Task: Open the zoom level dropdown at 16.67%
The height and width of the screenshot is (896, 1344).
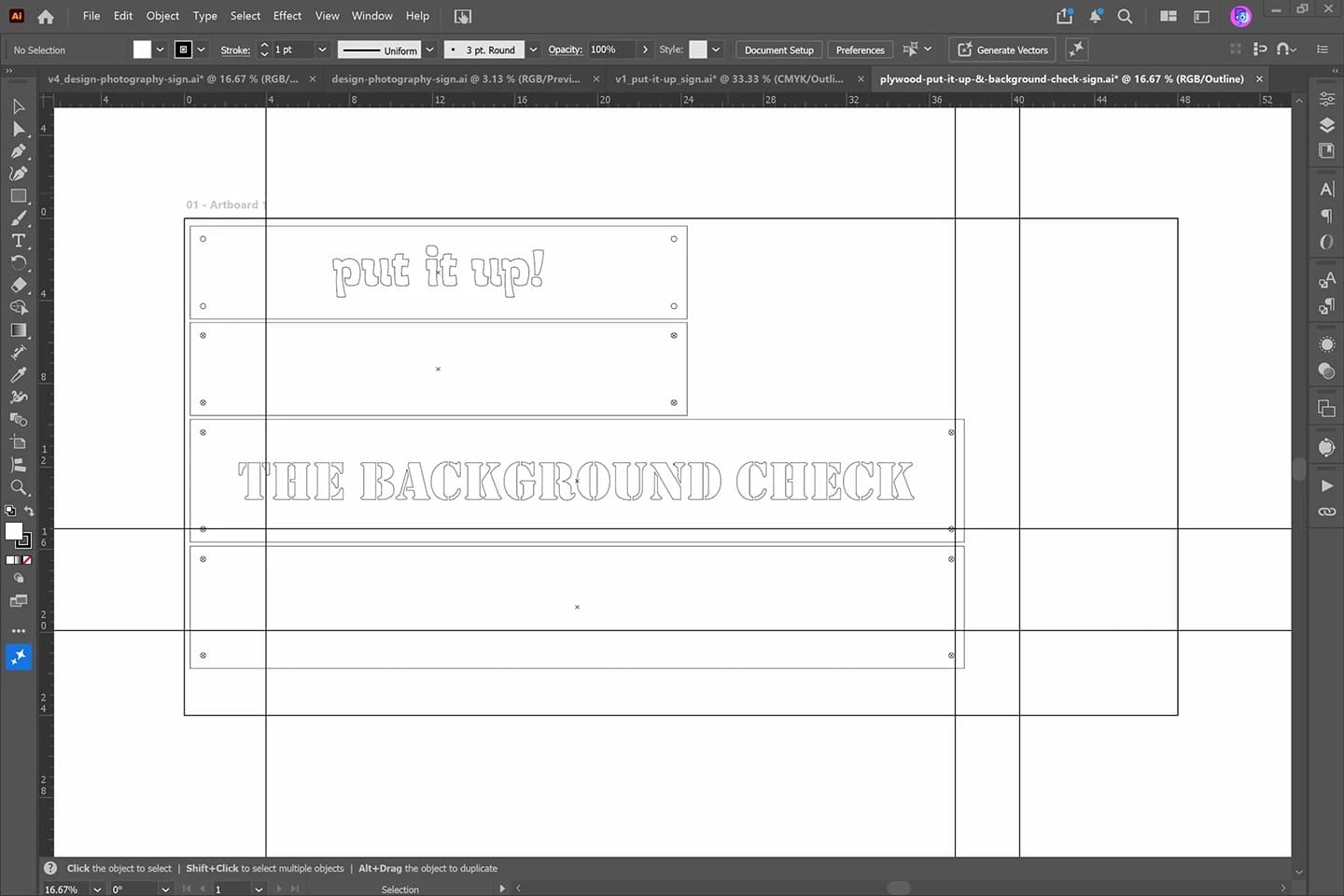Action: click(97, 889)
